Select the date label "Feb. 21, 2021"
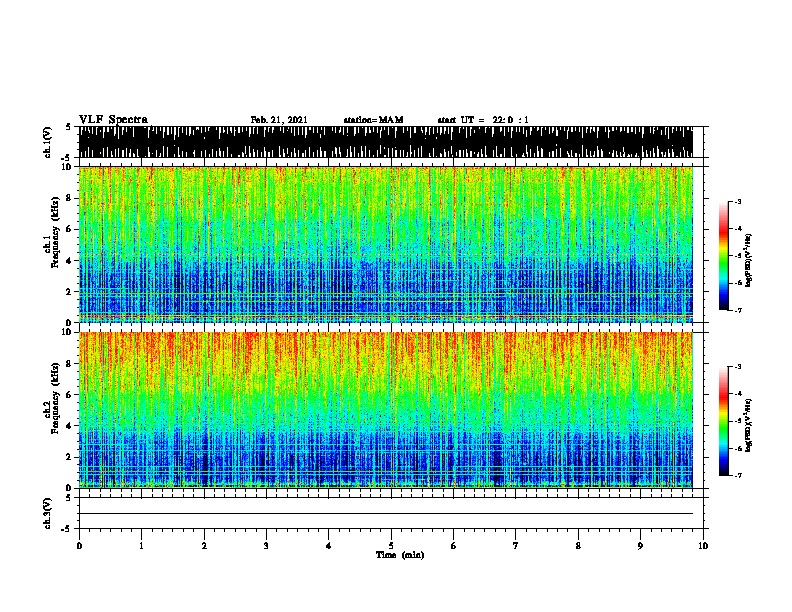Viewport: 792px width, 612px height. [279, 120]
